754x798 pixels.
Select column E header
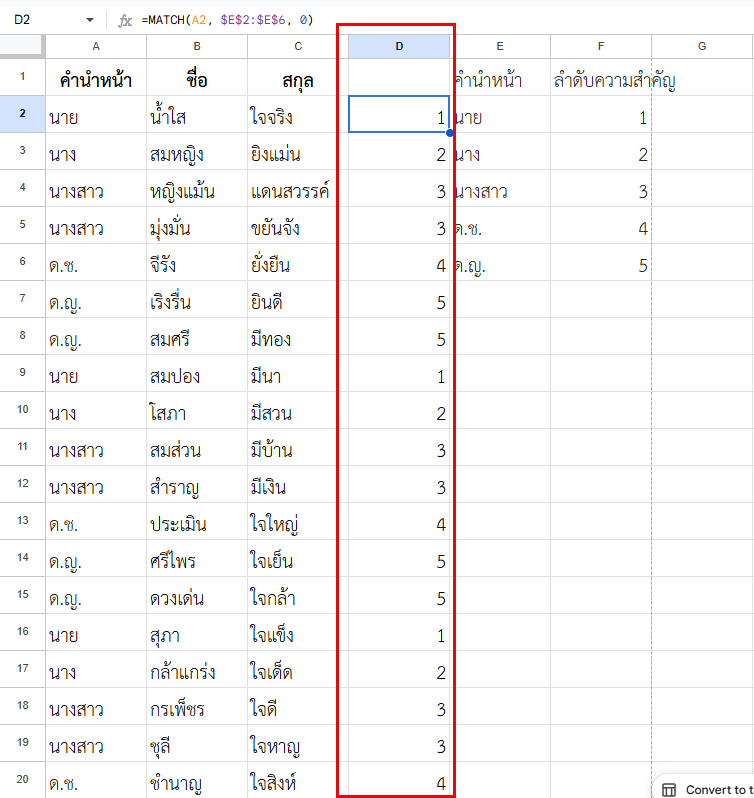pos(500,46)
